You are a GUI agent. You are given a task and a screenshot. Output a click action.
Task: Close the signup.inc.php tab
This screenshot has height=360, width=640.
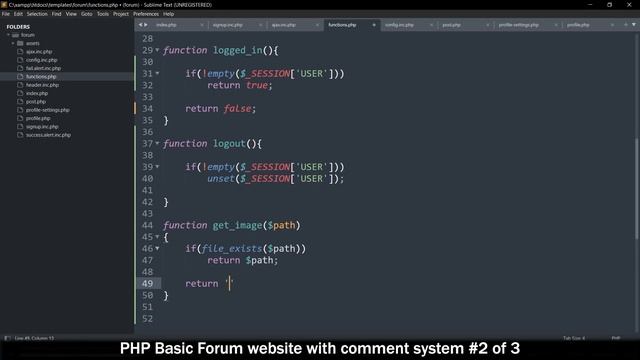[260, 25]
